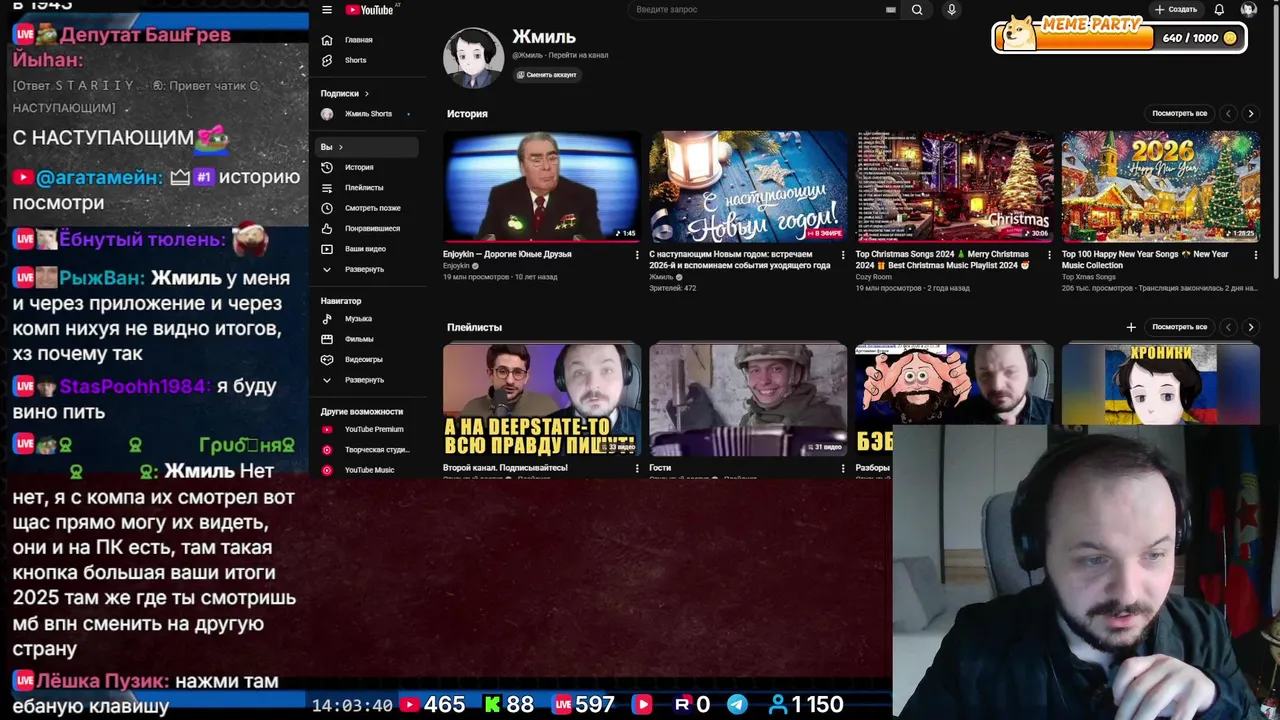Open Enjoykin Дорогие Юные Друзья thumbnail
The width and height of the screenshot is (1280, 720).
click(542, 186)
